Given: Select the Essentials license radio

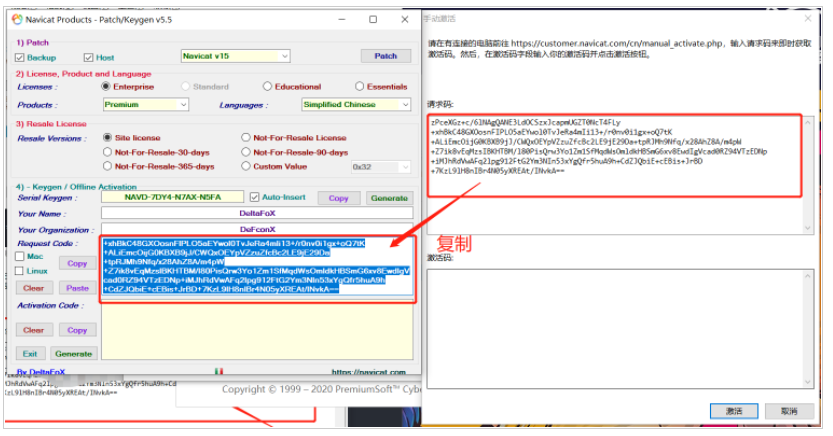Looking at the screenshot, I should pos(360,86).
